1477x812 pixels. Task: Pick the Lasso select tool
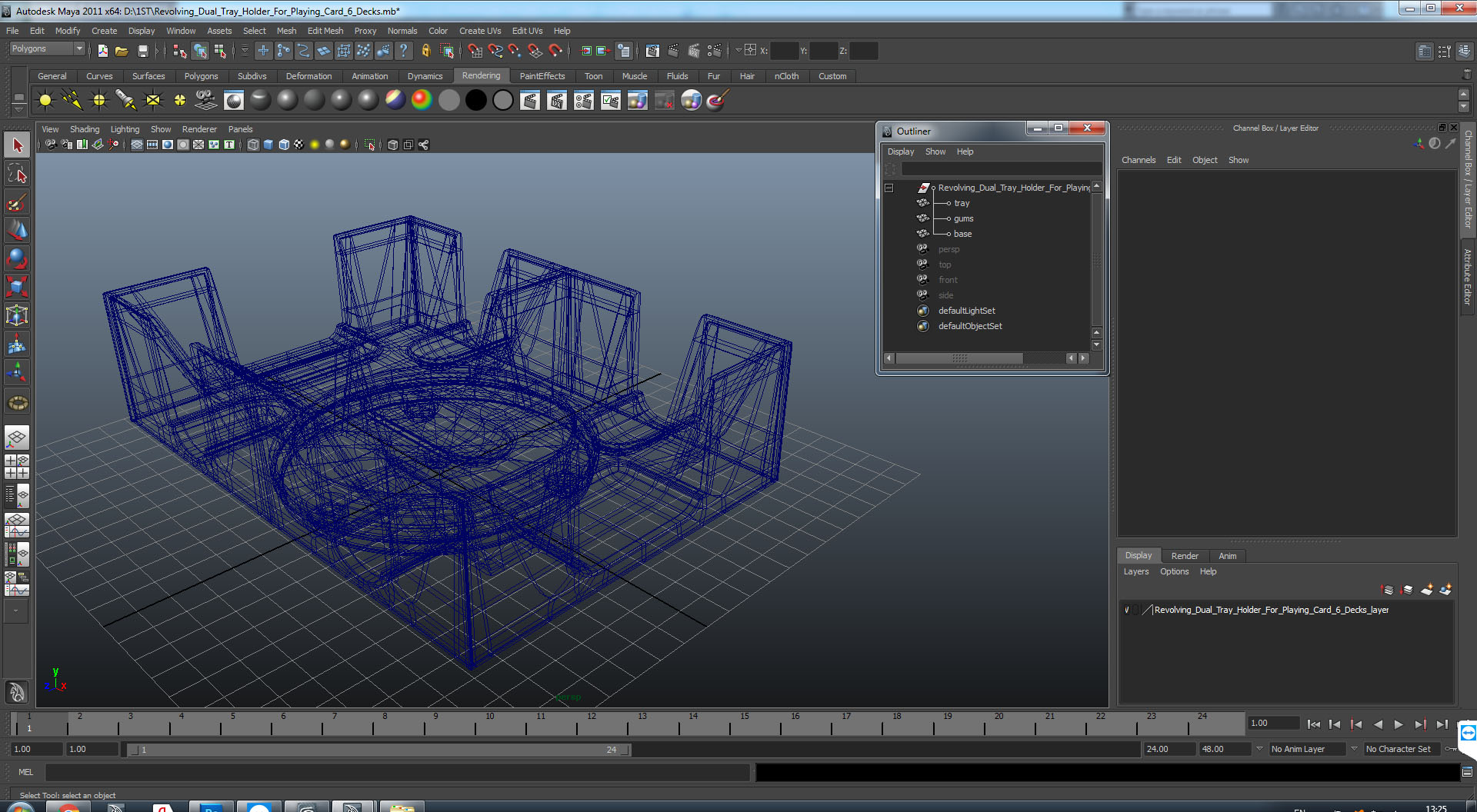(17, 175)
